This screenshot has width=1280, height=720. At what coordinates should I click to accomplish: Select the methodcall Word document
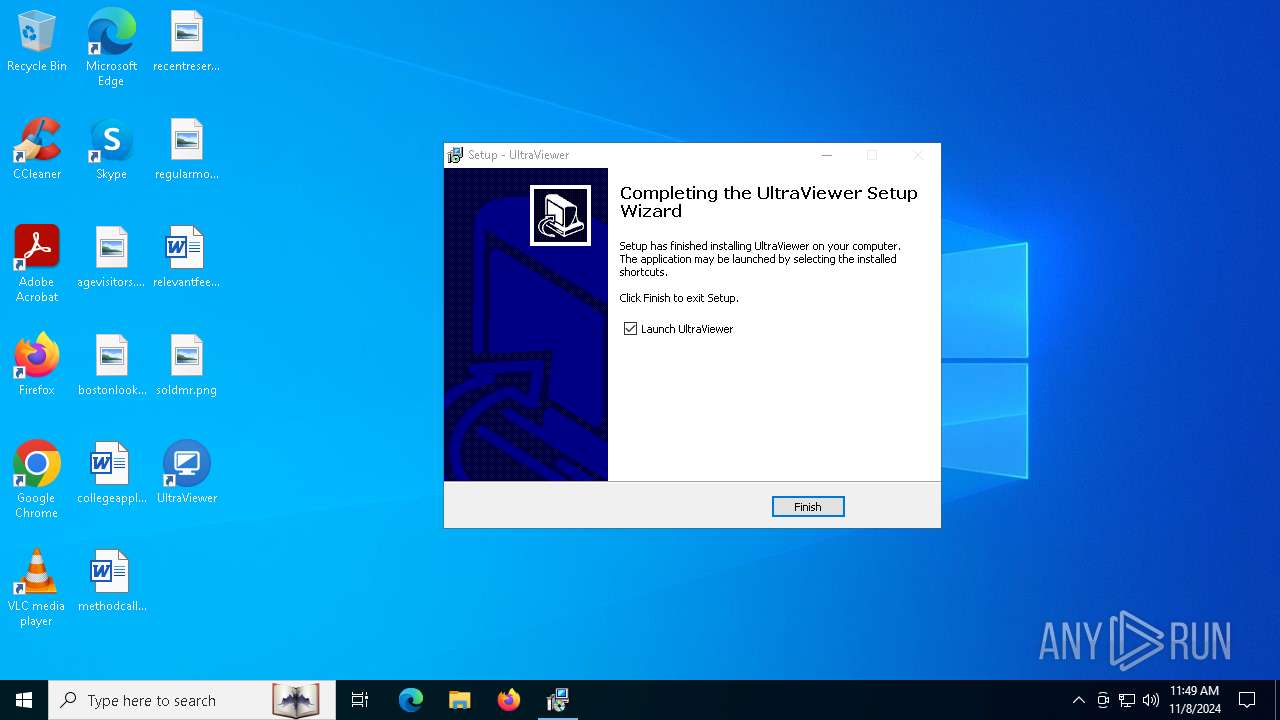pos(111,581)
